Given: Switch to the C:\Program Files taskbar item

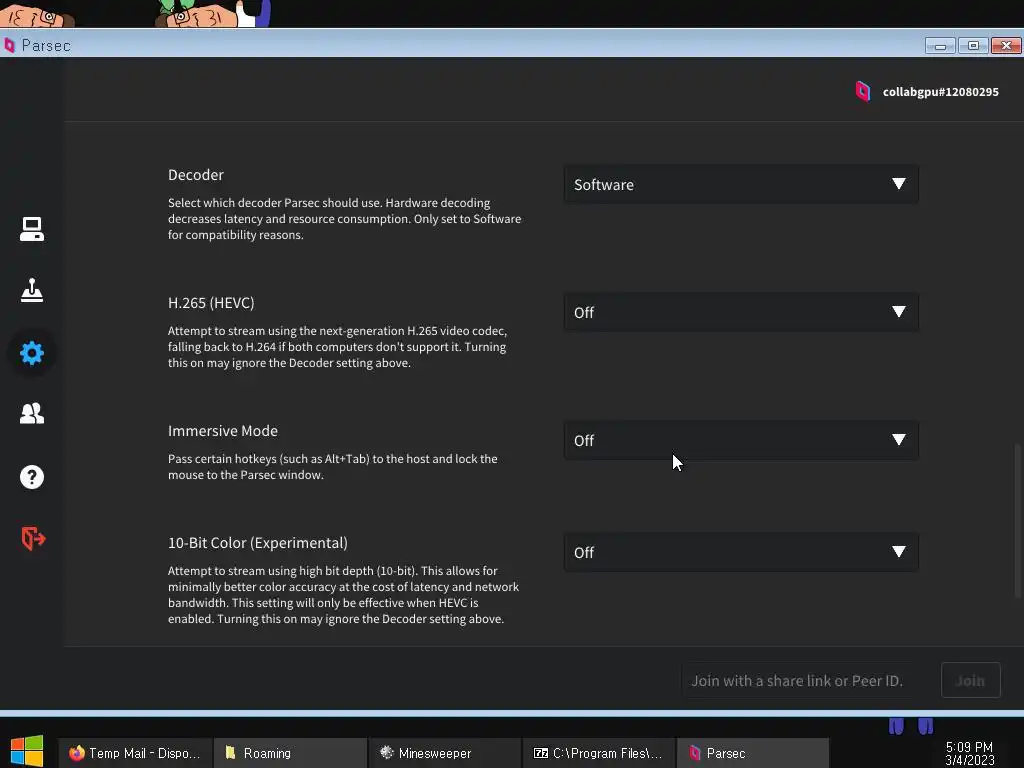Looking at the screenshot, I should click(599, 753).
